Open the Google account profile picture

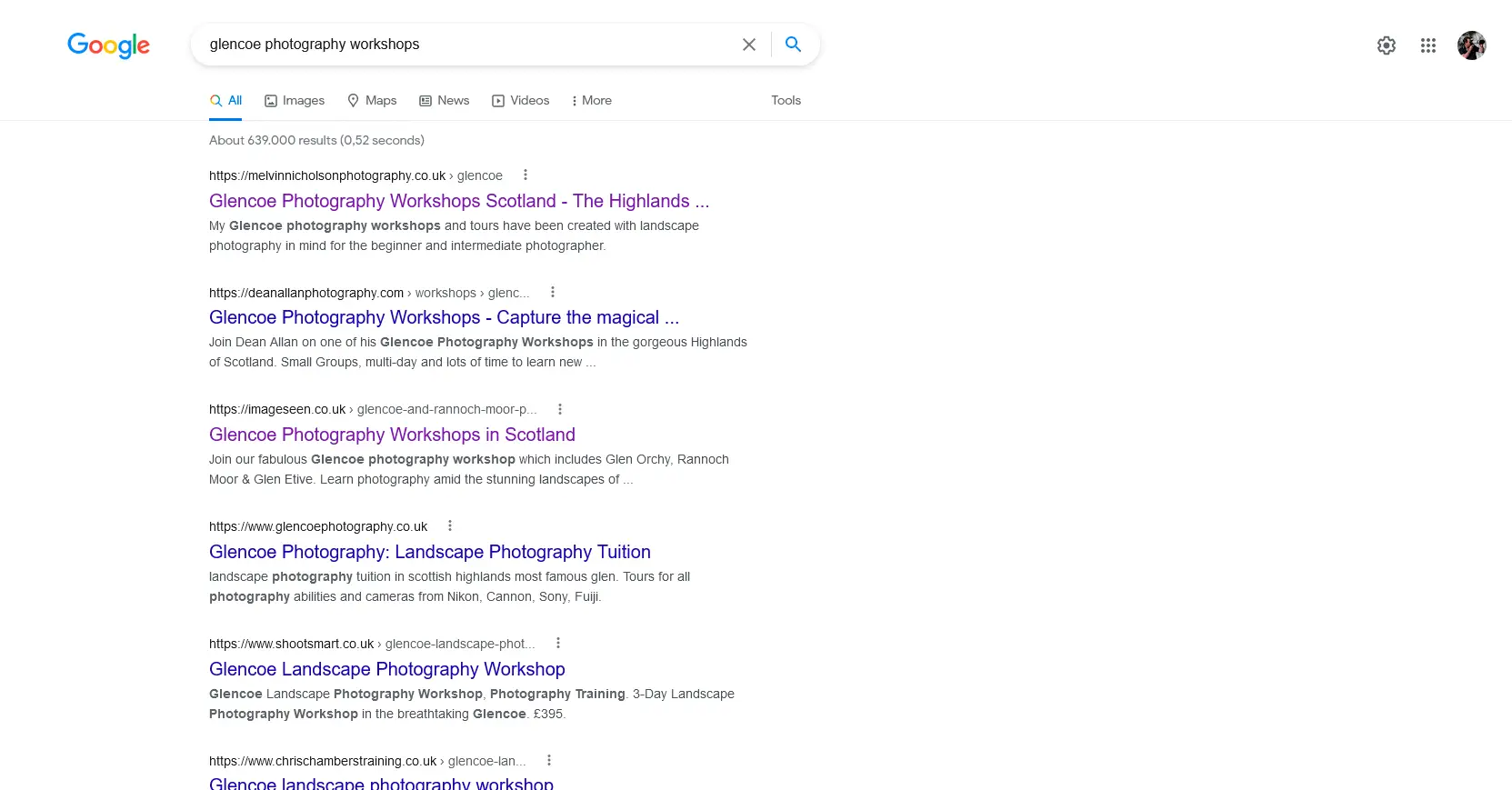pyautogui.click(x=1471, y=45)
